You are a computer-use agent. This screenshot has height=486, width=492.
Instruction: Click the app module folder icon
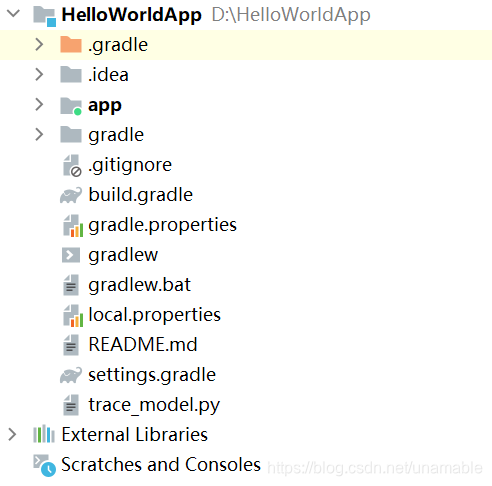pyautogui.click(x=71, y=106)
